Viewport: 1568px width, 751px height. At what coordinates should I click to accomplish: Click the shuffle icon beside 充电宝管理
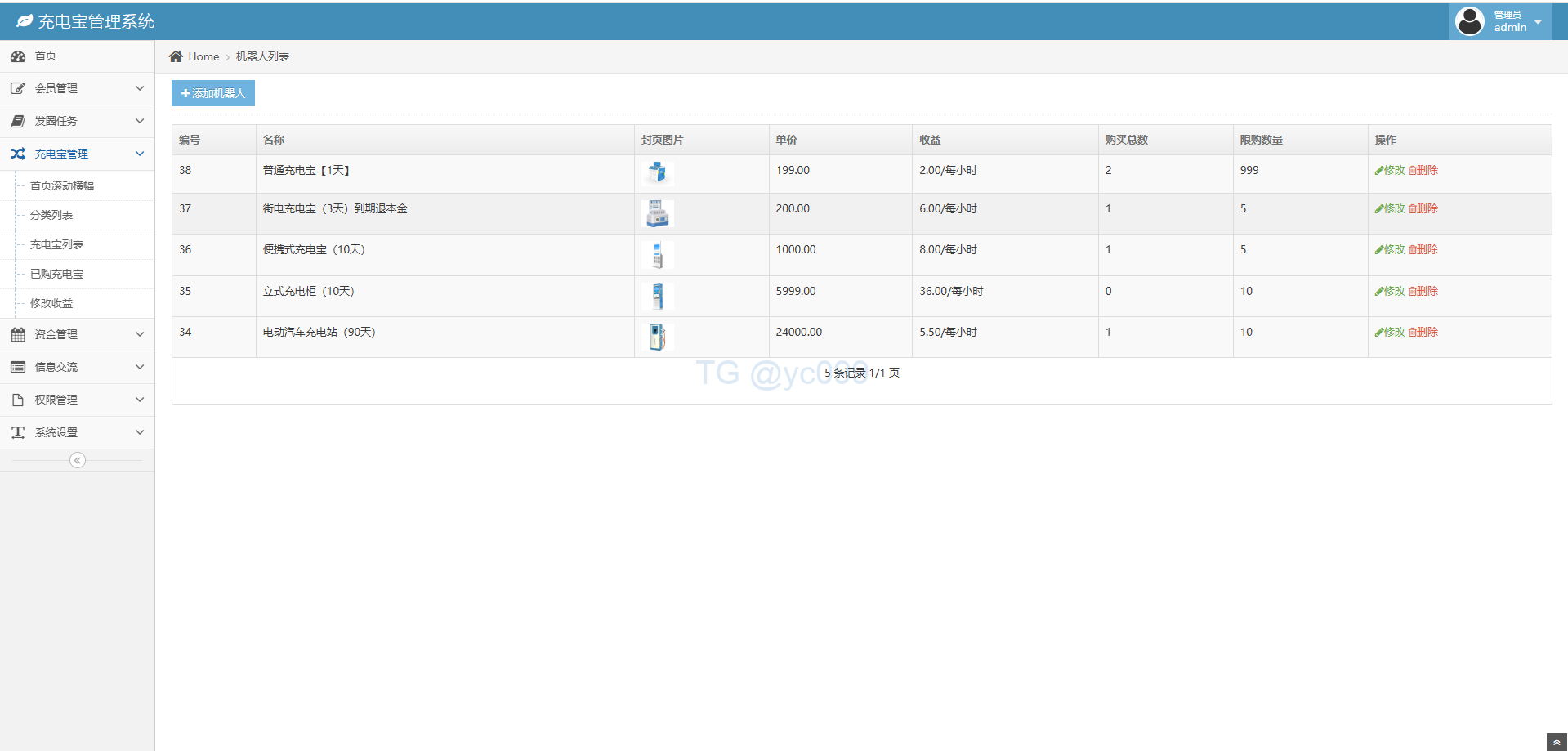point(18,154)
